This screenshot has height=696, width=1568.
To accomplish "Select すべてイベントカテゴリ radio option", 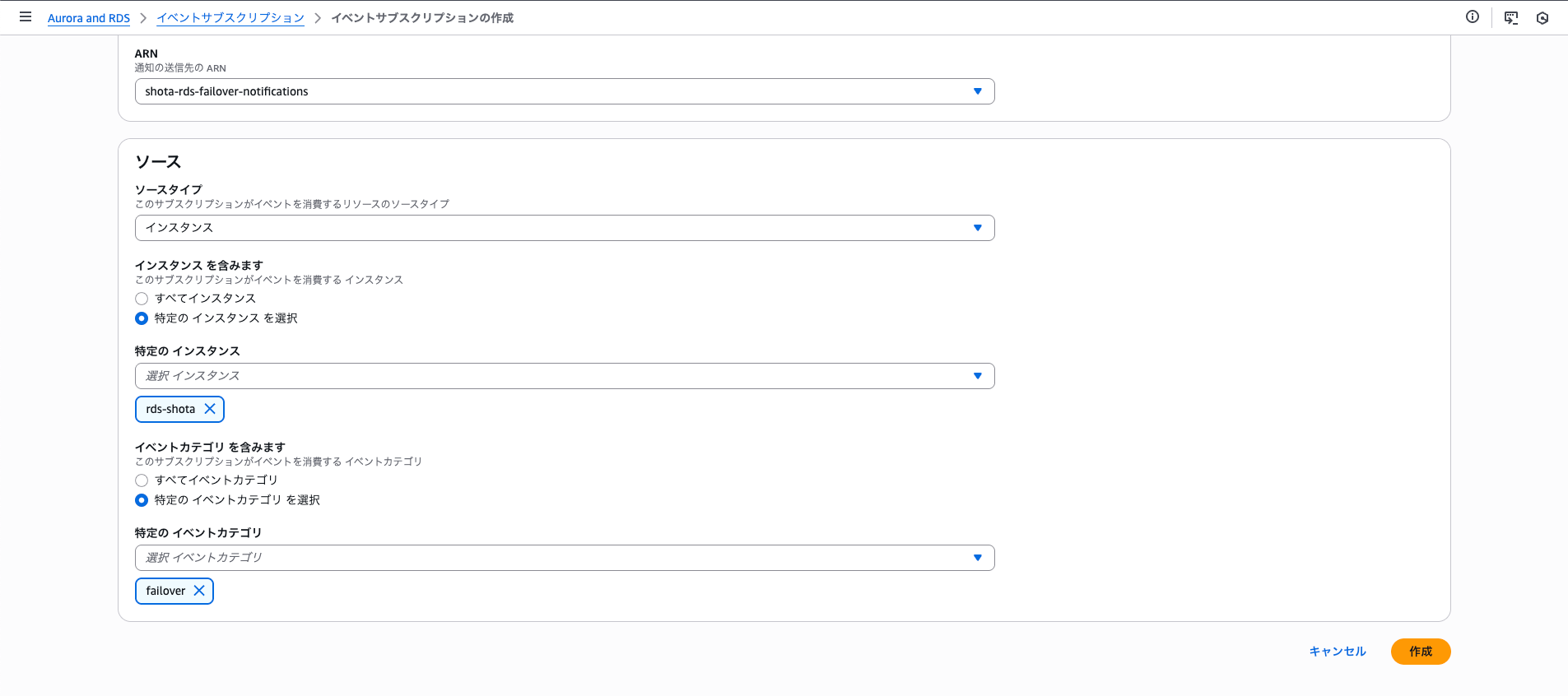I will pyautogui.click(x=142, y=480).
